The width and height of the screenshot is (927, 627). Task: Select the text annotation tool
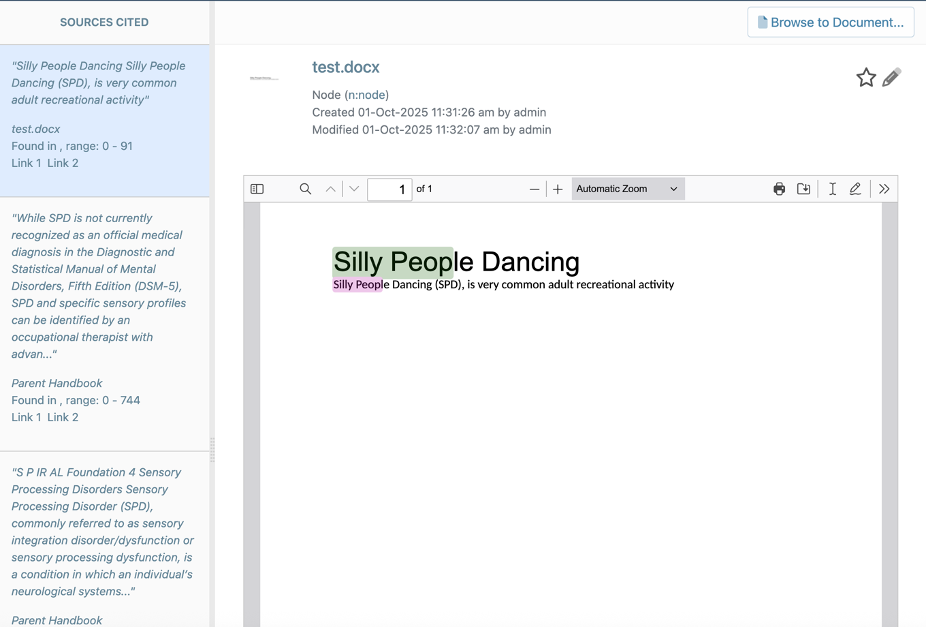point(832,189)
